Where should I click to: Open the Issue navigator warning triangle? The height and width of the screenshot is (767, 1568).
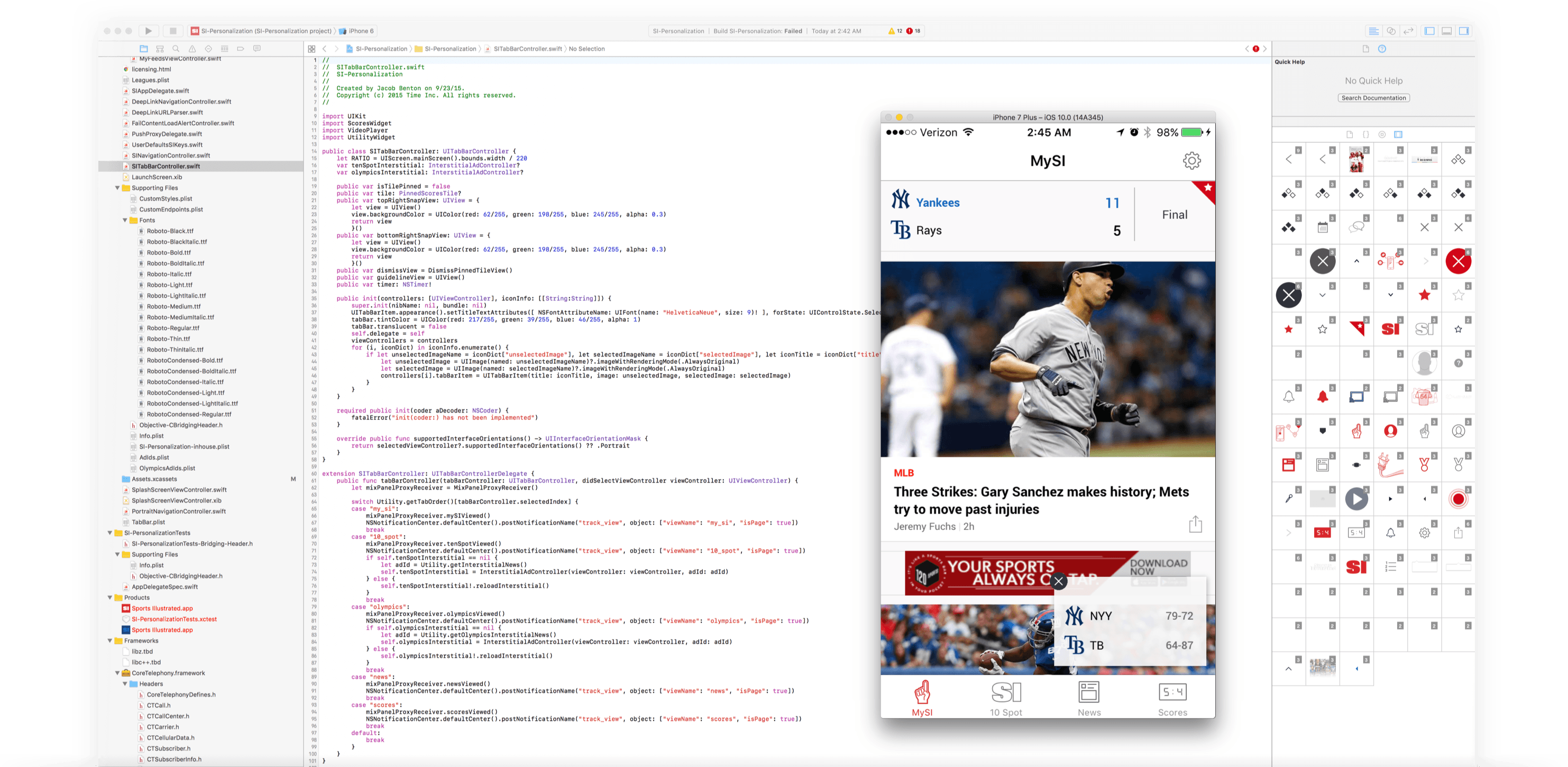(x=192, y=49)
